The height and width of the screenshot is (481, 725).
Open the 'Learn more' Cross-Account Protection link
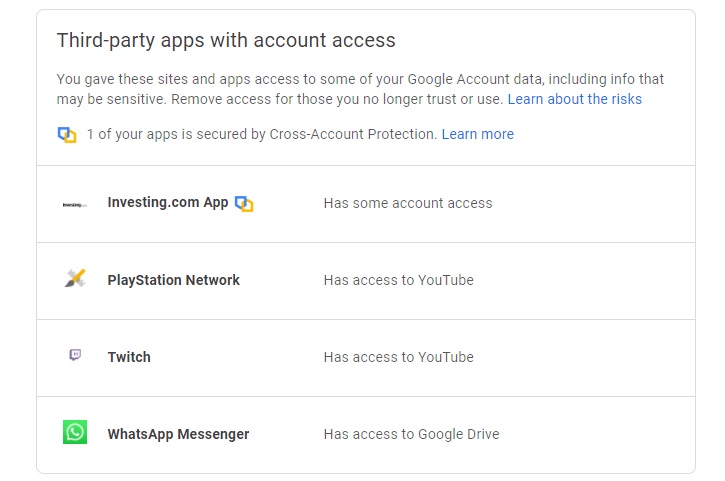tap(477, 134)
